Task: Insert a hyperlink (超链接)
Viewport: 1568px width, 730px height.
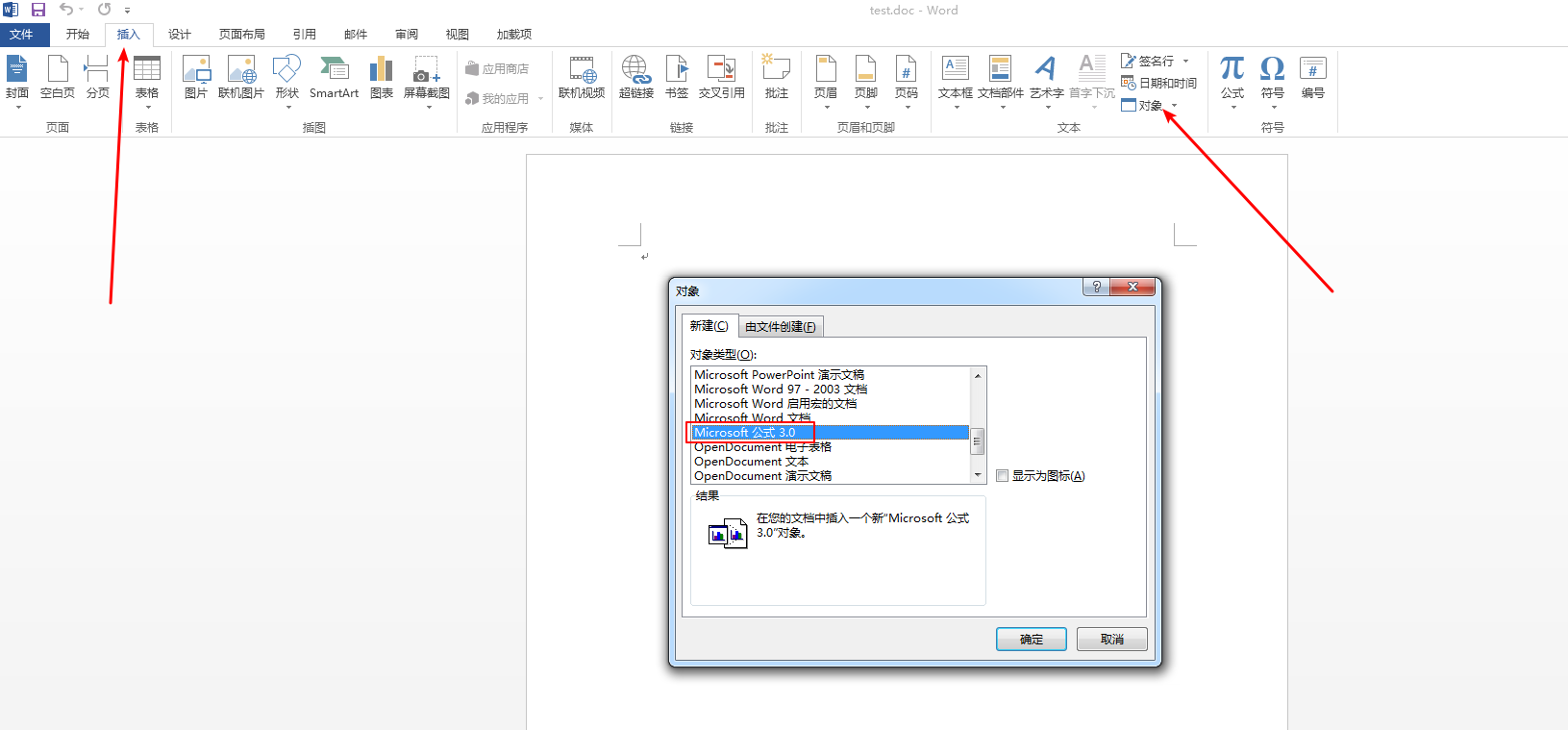Action: 636,78
